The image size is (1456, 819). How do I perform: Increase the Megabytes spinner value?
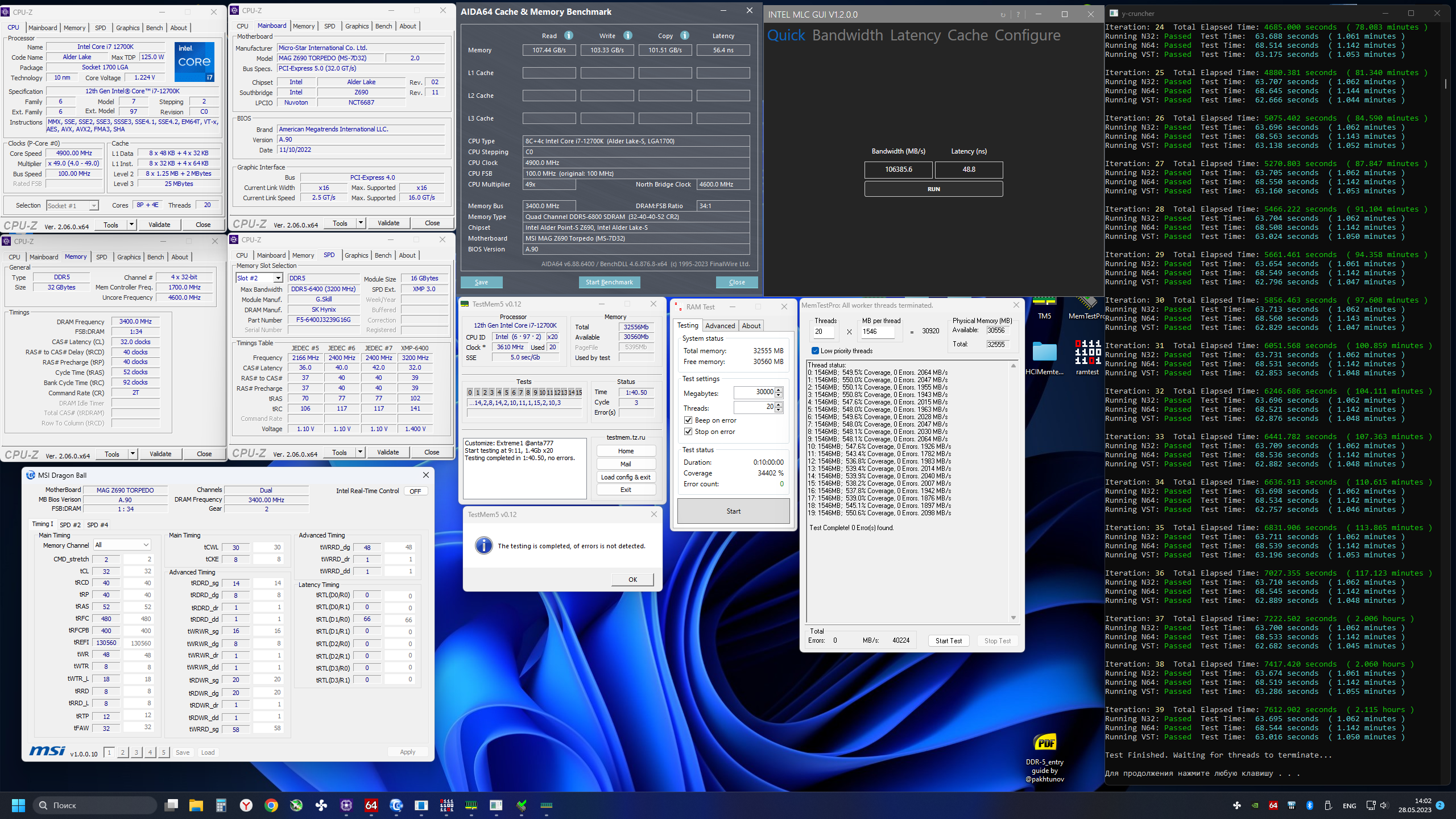click(779, 390)
